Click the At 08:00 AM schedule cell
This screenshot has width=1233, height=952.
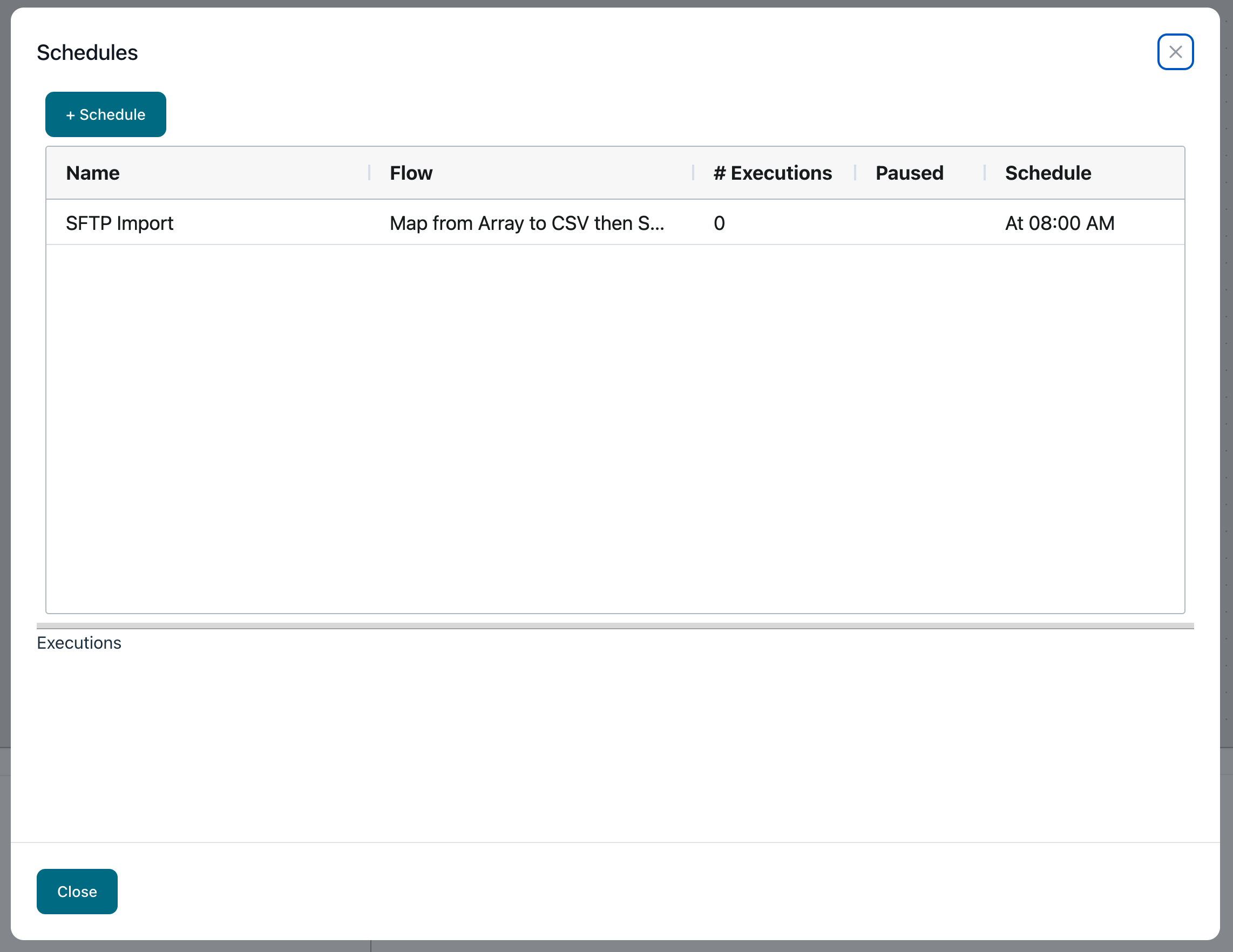(1059, 223)
